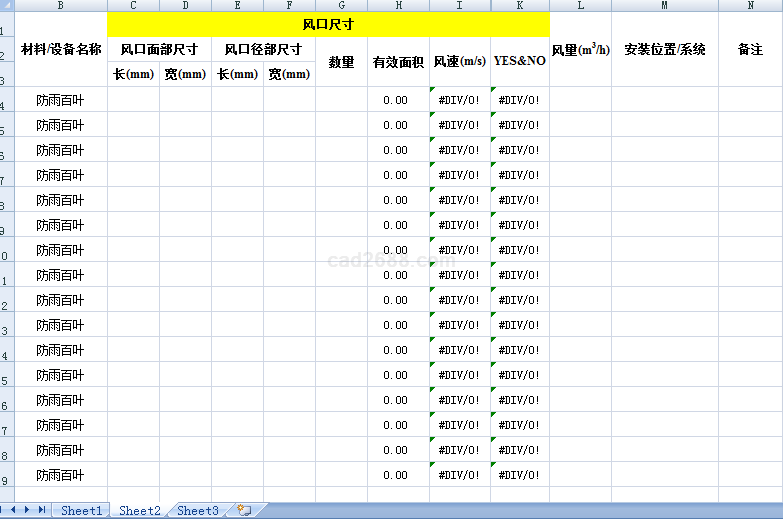Select the yellow 风口尺寸 header cell
The width and height of the screenshot is (783, 520).
point(328,24)
